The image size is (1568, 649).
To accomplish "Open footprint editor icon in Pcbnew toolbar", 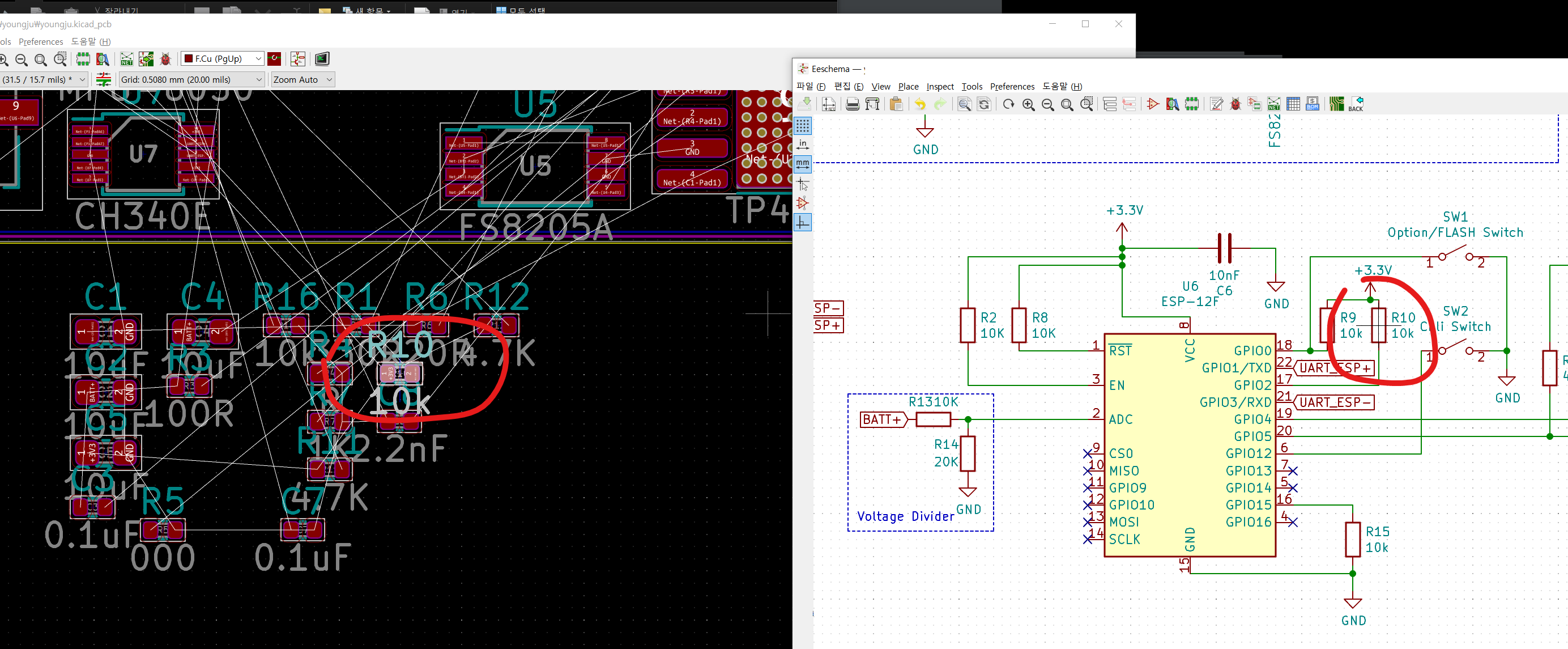I will (83, 59).
